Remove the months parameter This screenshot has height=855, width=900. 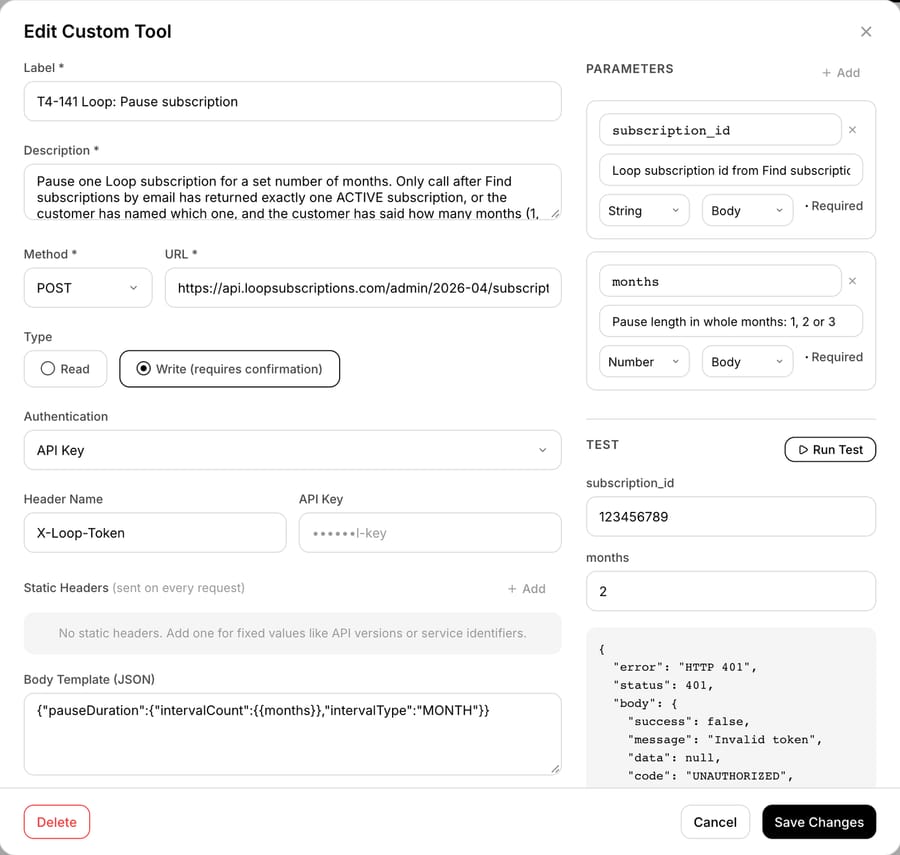(x=852, y=281)
